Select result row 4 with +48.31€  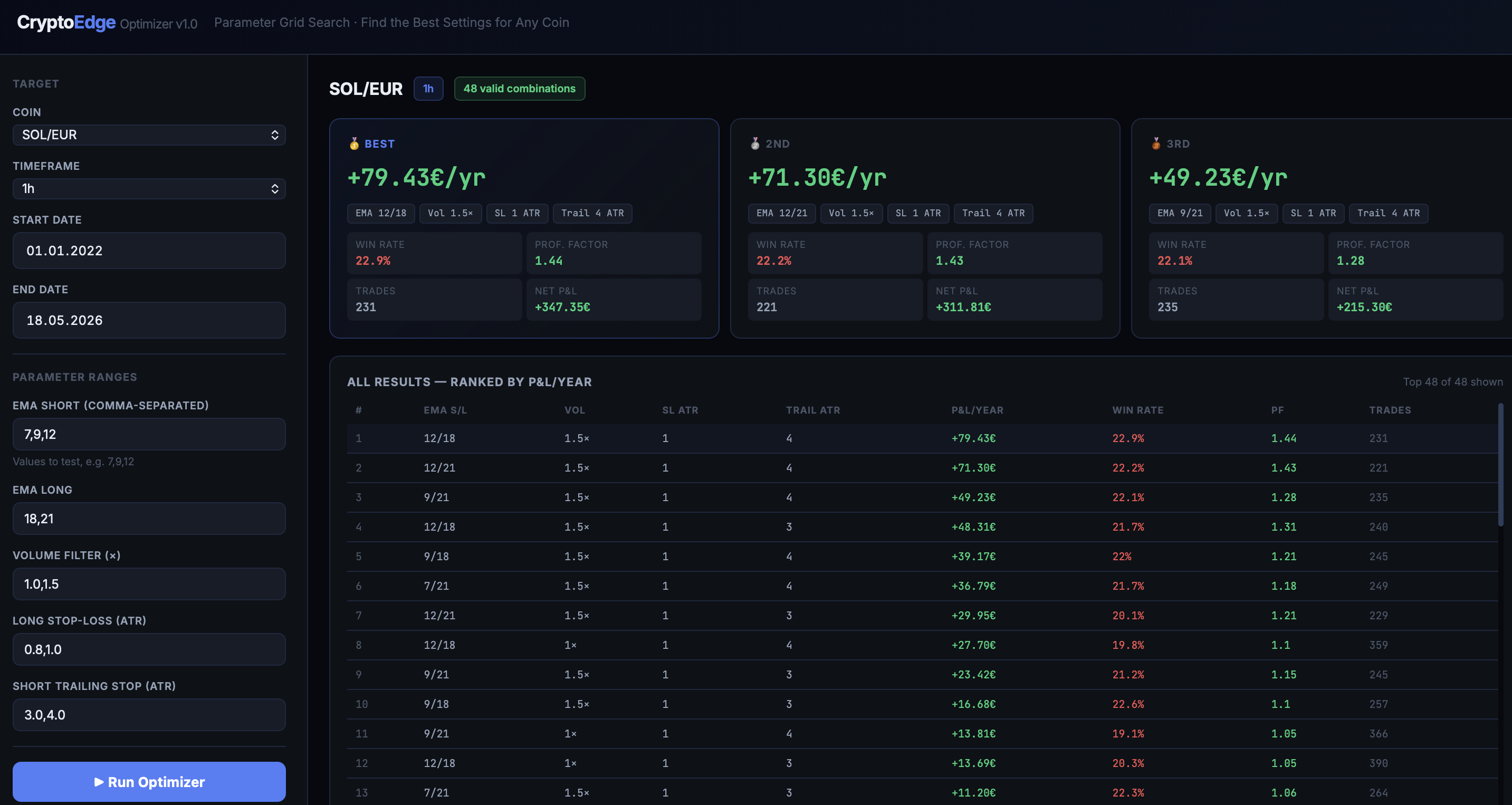tap(922, 527)
